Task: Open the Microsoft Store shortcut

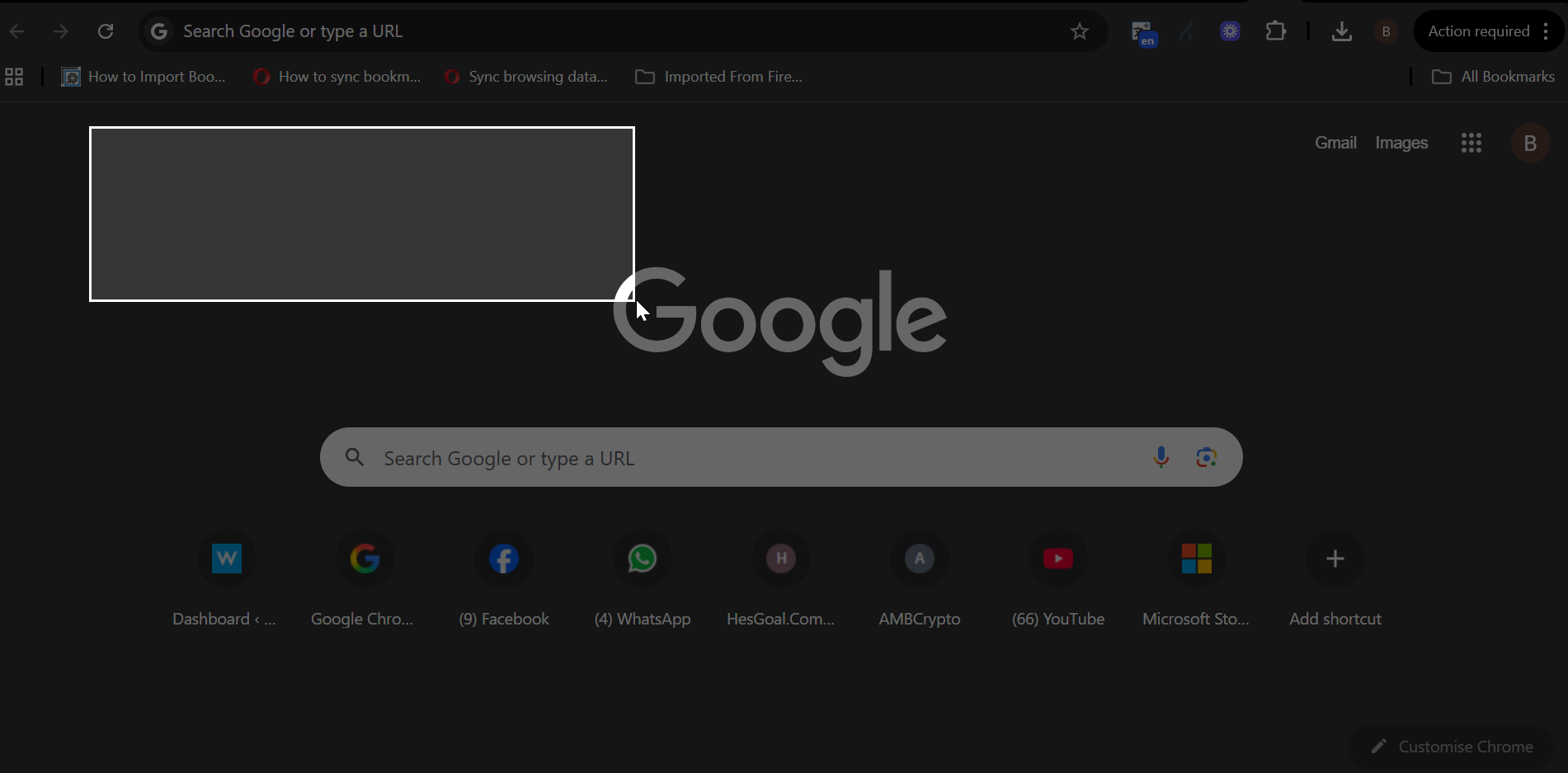Action: coord(1197,579)
